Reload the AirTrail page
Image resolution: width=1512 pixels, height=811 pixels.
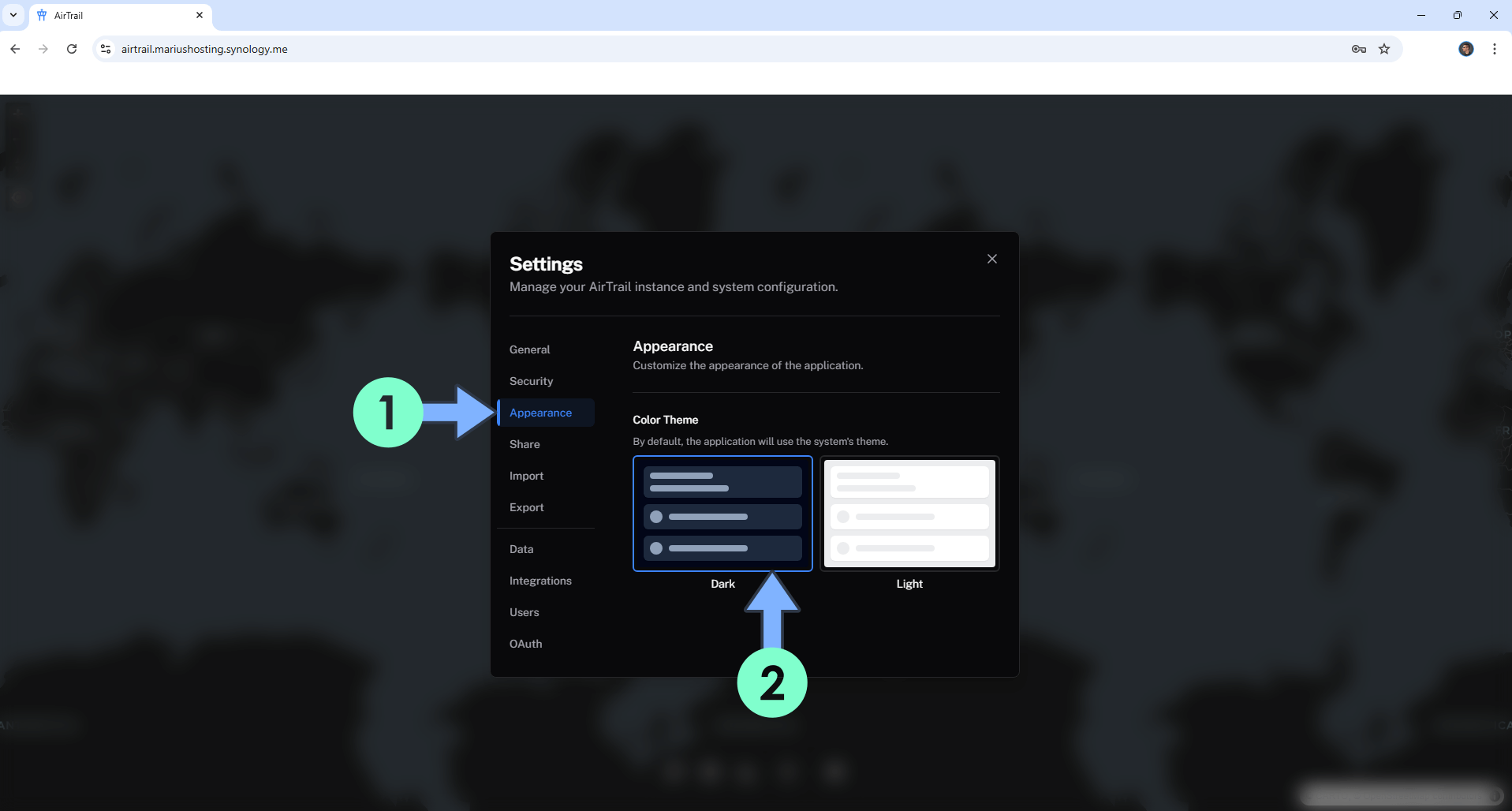(72, 49)
